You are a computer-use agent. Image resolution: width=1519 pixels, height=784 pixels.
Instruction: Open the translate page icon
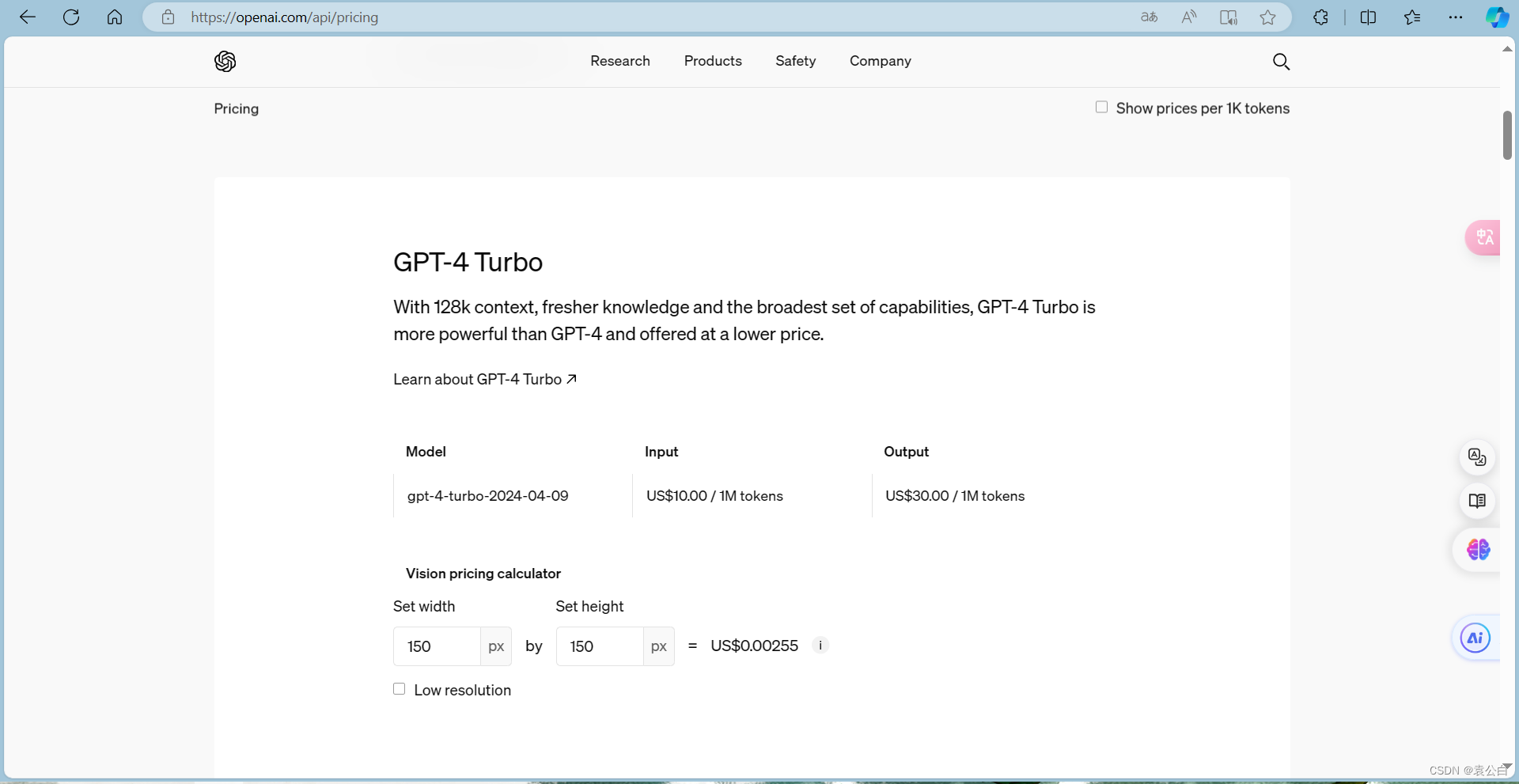click(1150, 17)
